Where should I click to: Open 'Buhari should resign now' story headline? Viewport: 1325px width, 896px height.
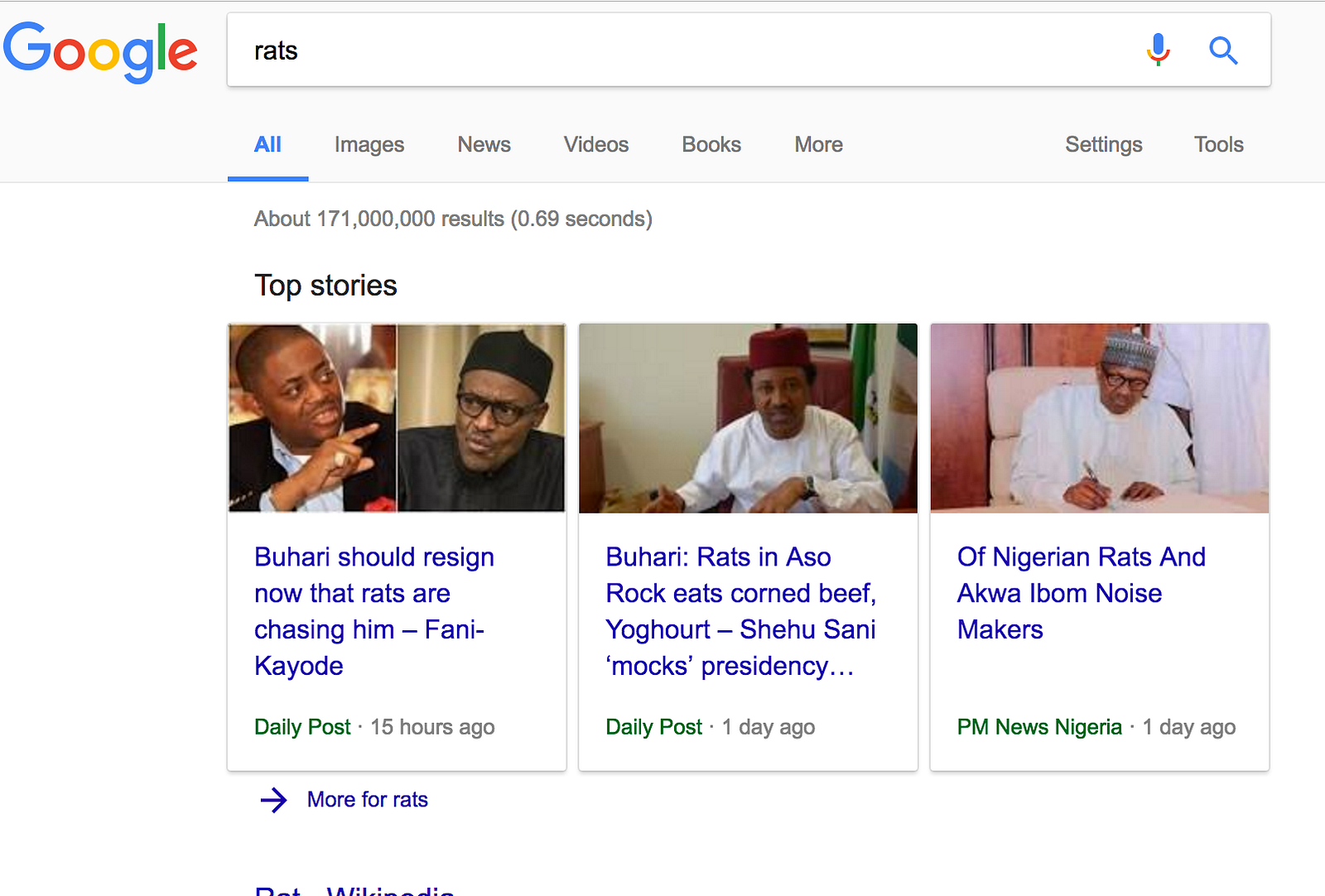(374, 611)
